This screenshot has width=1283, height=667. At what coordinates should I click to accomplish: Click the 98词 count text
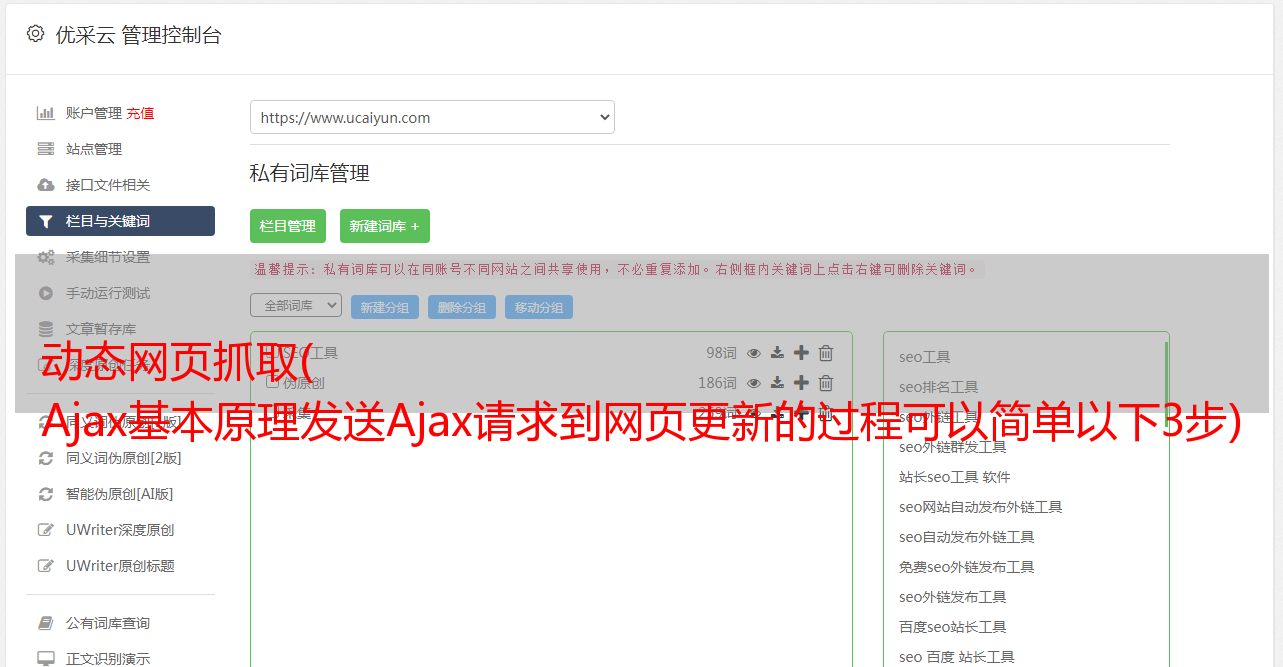coord(721,353)
